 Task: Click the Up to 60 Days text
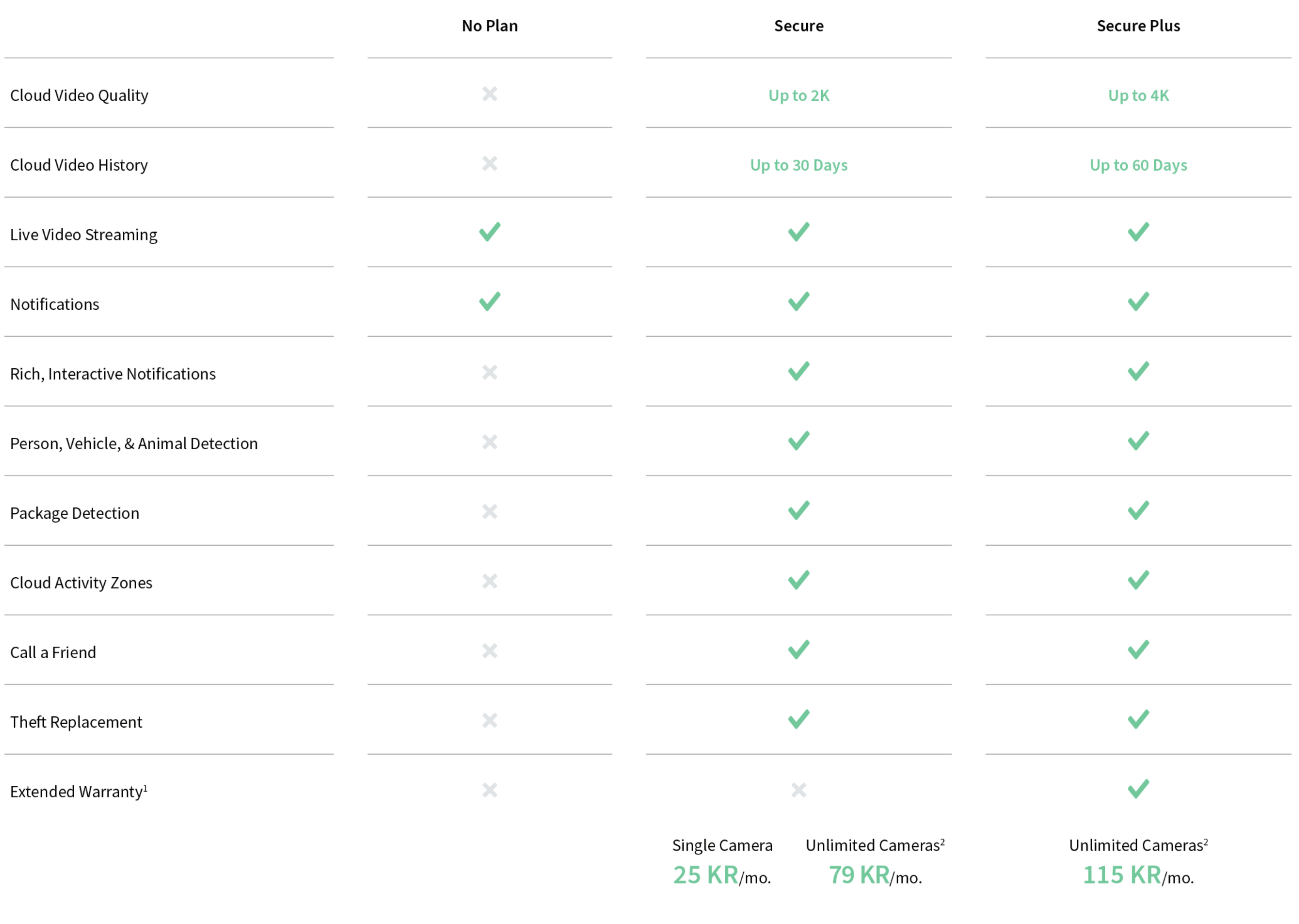click(1138, 165)
